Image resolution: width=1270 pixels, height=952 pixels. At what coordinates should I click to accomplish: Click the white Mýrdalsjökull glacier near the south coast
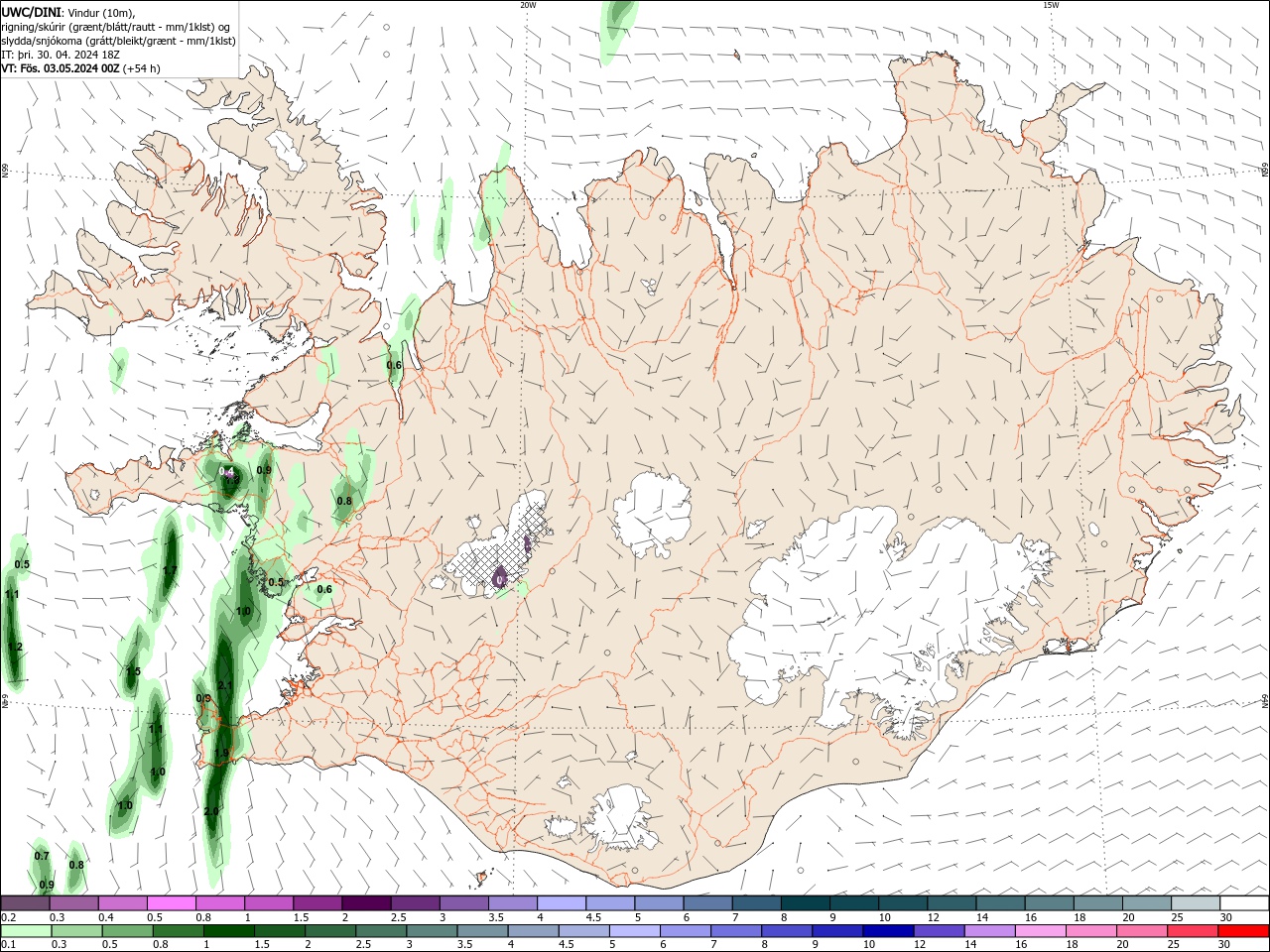pos(620,818)
